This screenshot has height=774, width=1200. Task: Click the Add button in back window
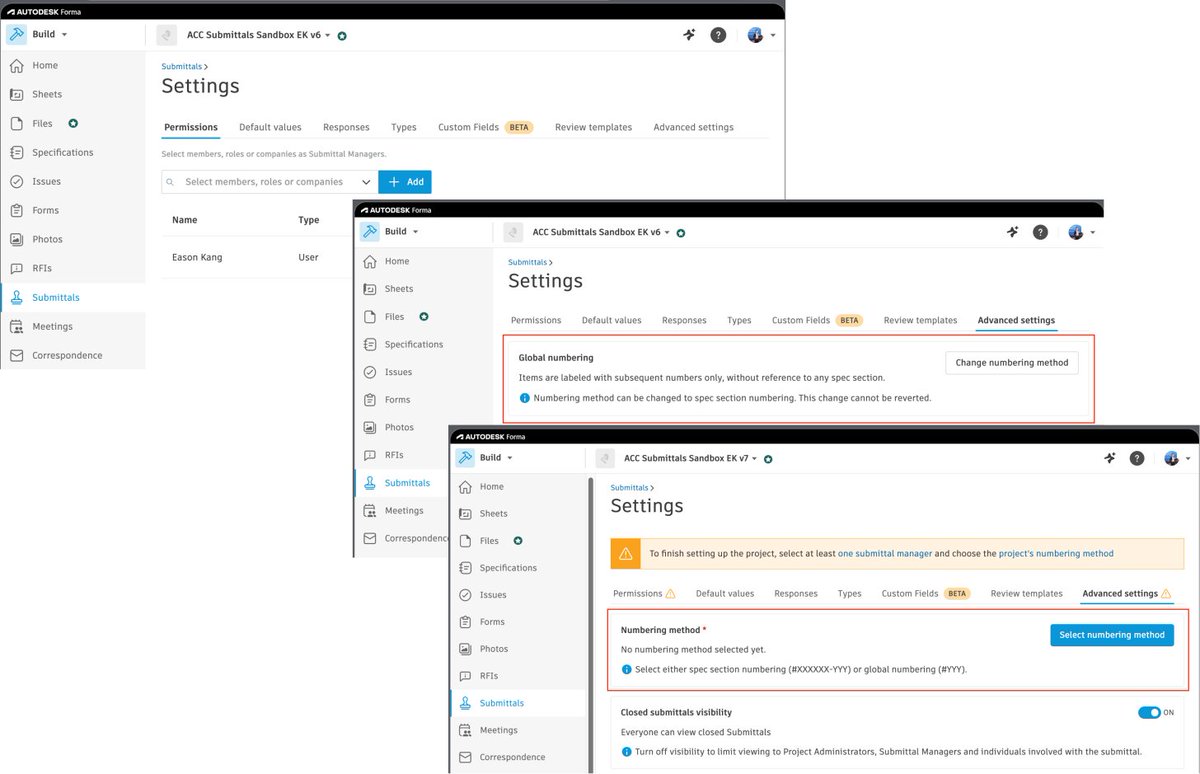[x=405, y=182]
